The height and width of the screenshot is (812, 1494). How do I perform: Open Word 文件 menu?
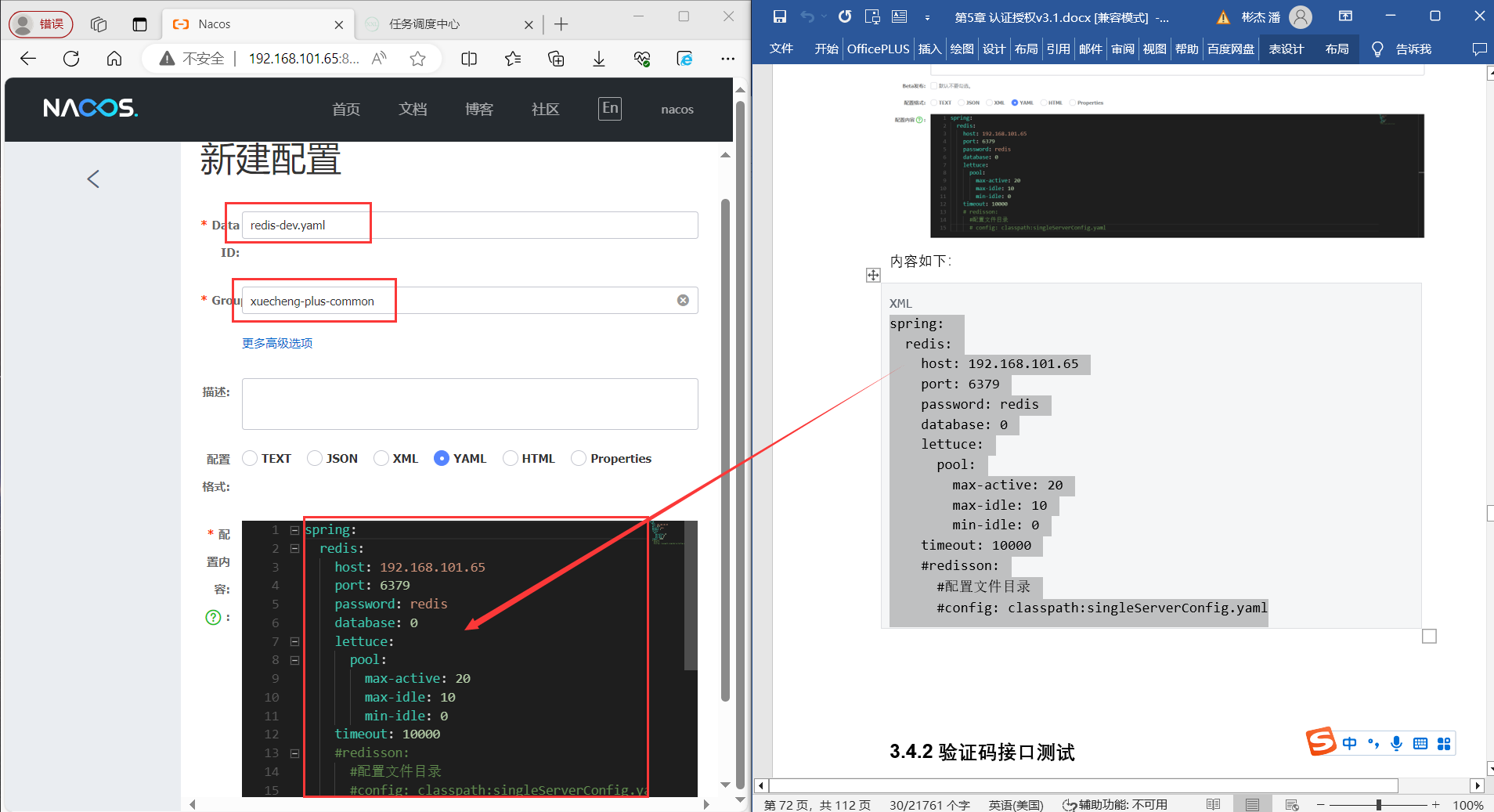(x=781, y=49)
